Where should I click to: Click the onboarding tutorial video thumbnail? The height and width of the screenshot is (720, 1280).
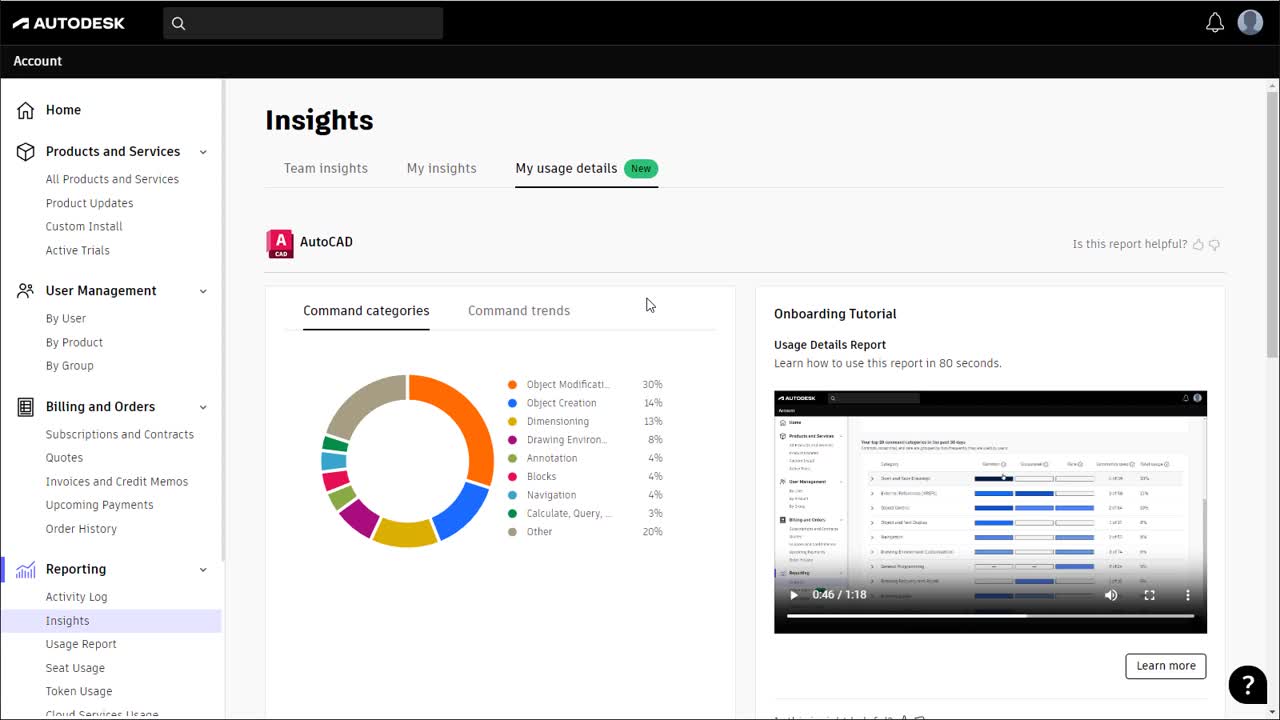(x=990, y=512)
